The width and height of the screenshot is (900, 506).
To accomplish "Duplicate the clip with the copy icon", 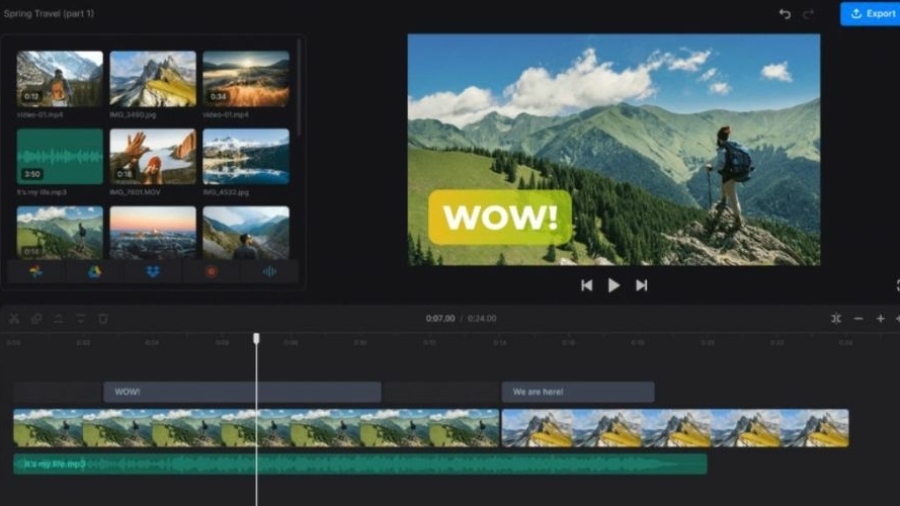I will click(37, 318).
